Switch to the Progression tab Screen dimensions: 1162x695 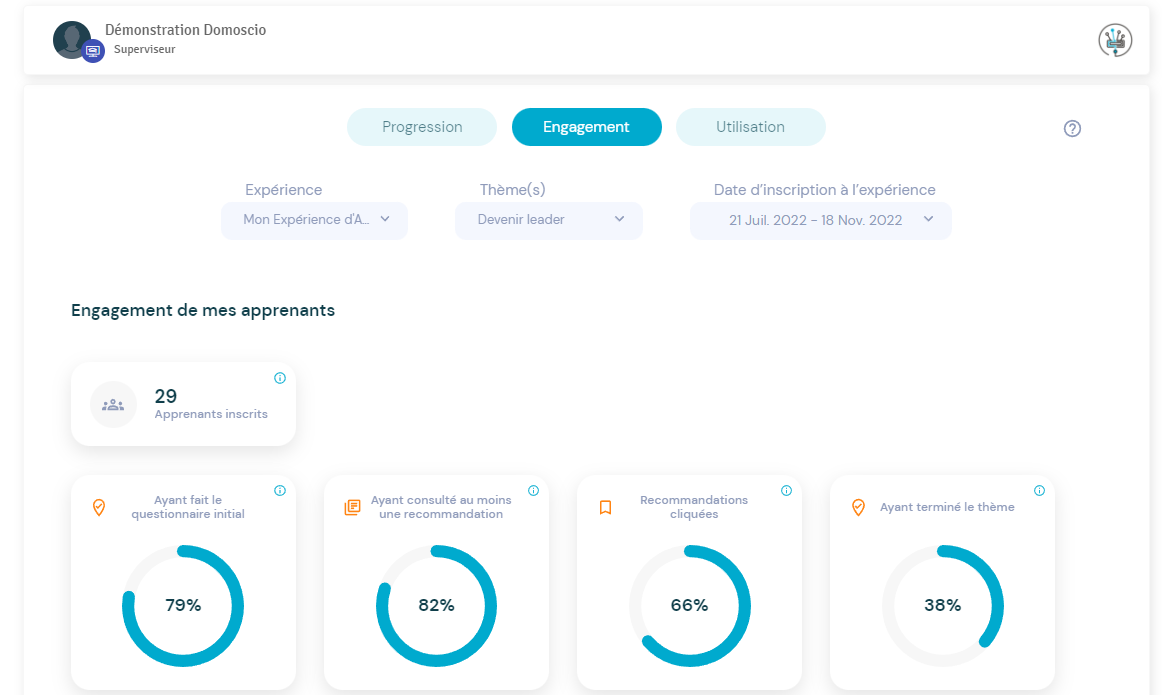[x=422, y=127]
